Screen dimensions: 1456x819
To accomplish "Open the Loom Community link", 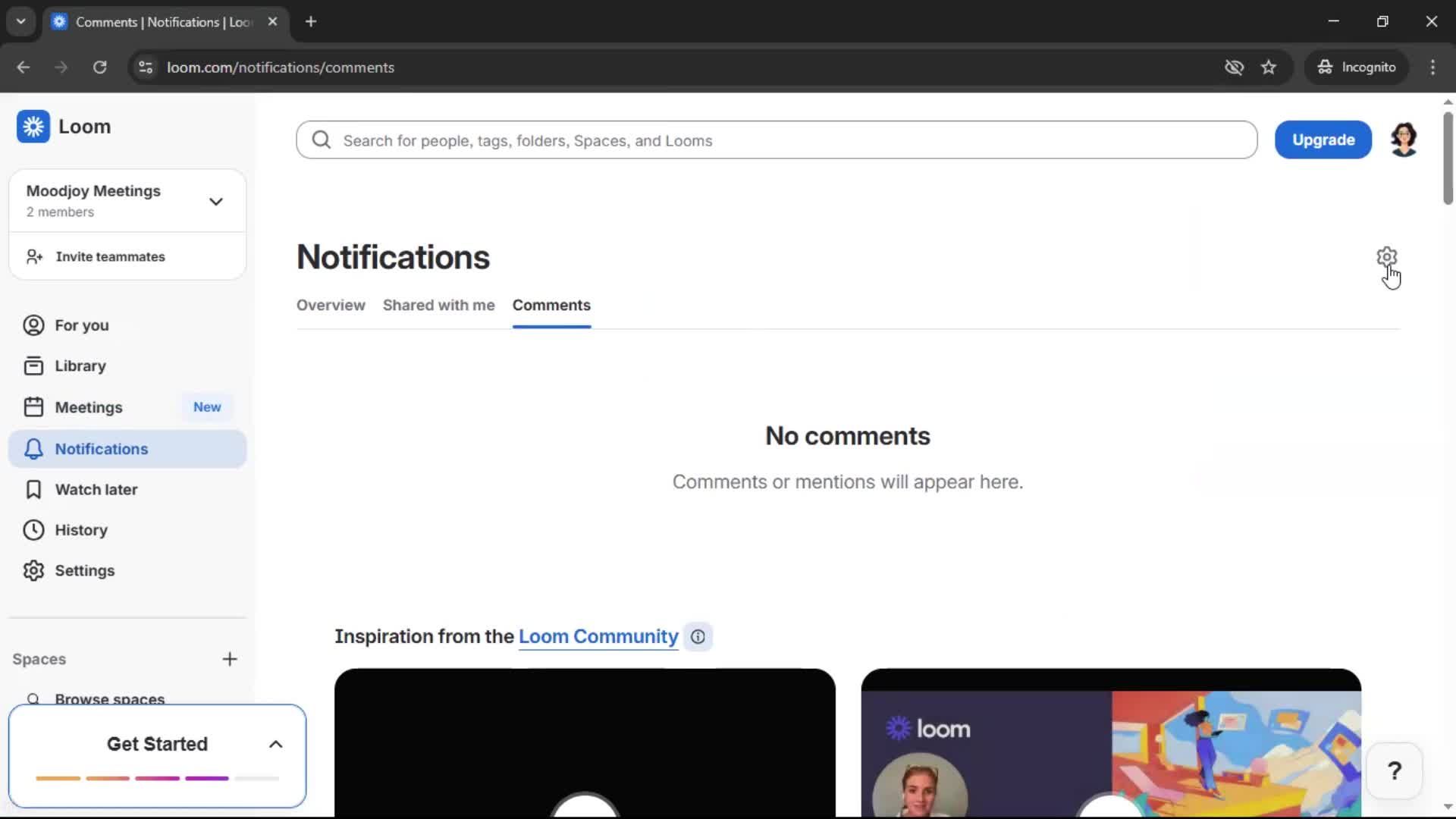I will pos(598,636).
